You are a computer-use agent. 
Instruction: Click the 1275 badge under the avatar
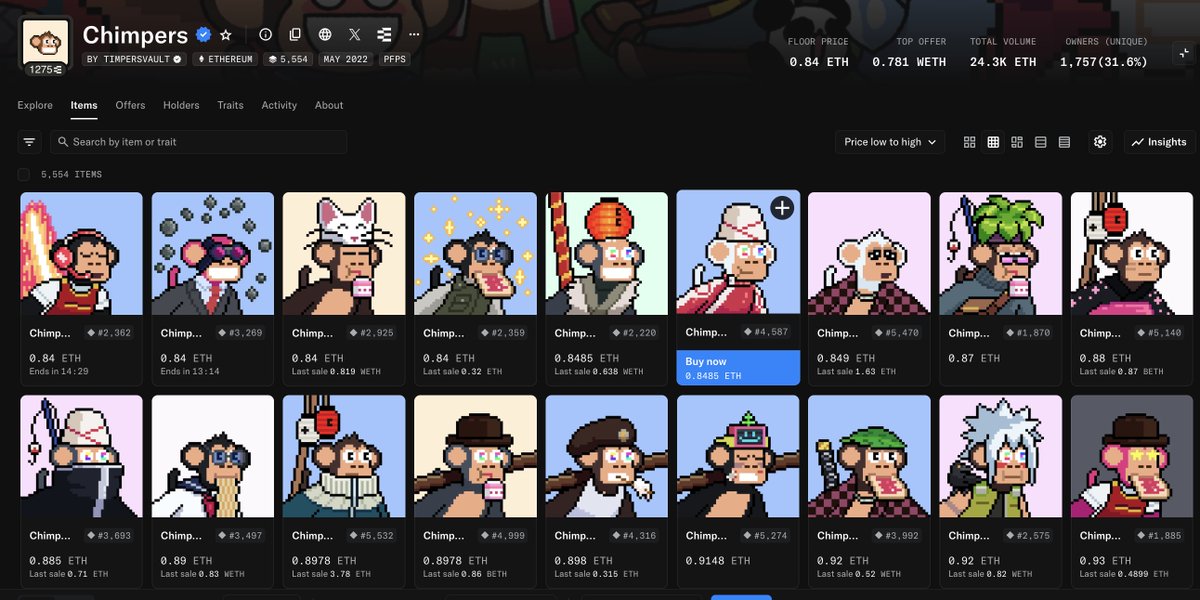[x=44, y=70]
